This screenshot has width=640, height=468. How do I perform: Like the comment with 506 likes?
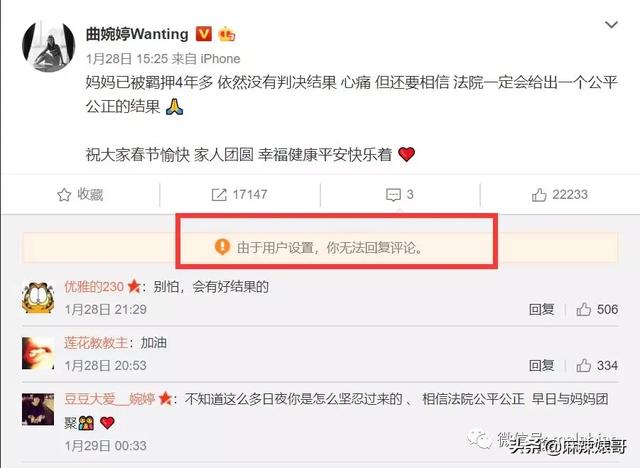[x=584, y=309]
